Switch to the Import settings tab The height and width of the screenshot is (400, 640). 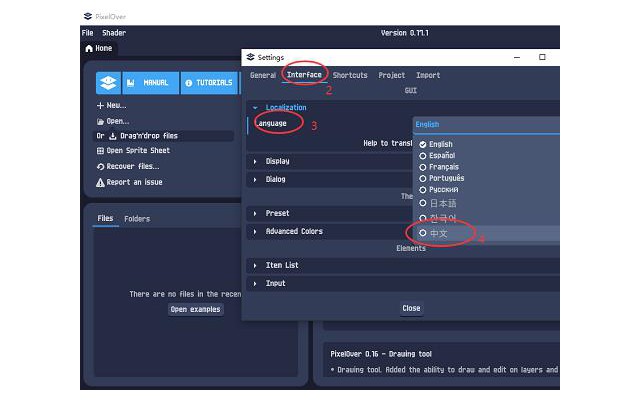click(x=428, y=76)
